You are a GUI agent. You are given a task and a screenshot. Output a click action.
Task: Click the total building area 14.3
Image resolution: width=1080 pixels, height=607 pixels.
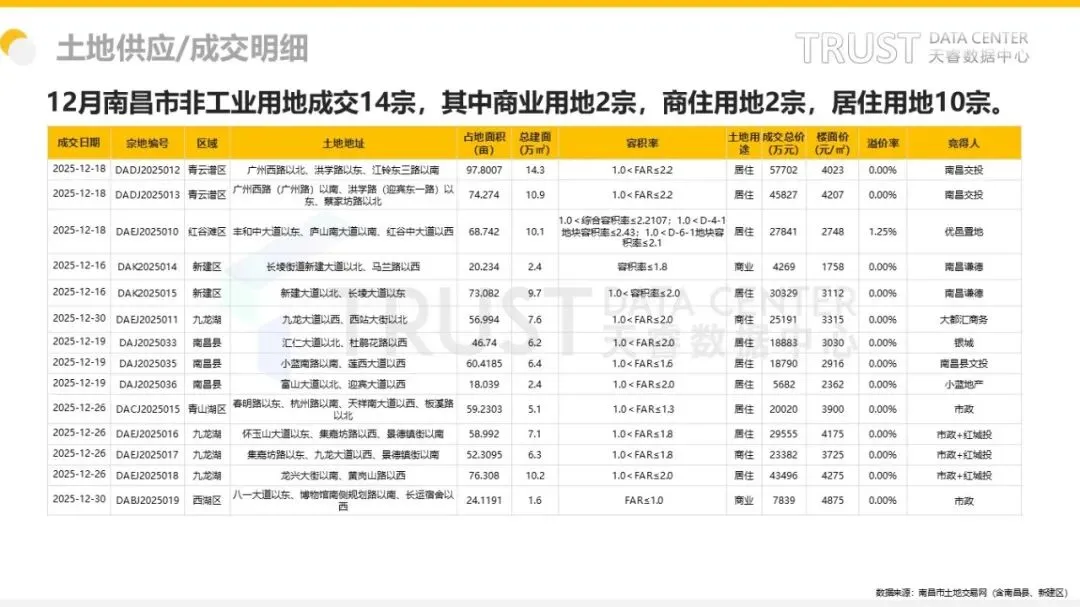tap(534, 169)
